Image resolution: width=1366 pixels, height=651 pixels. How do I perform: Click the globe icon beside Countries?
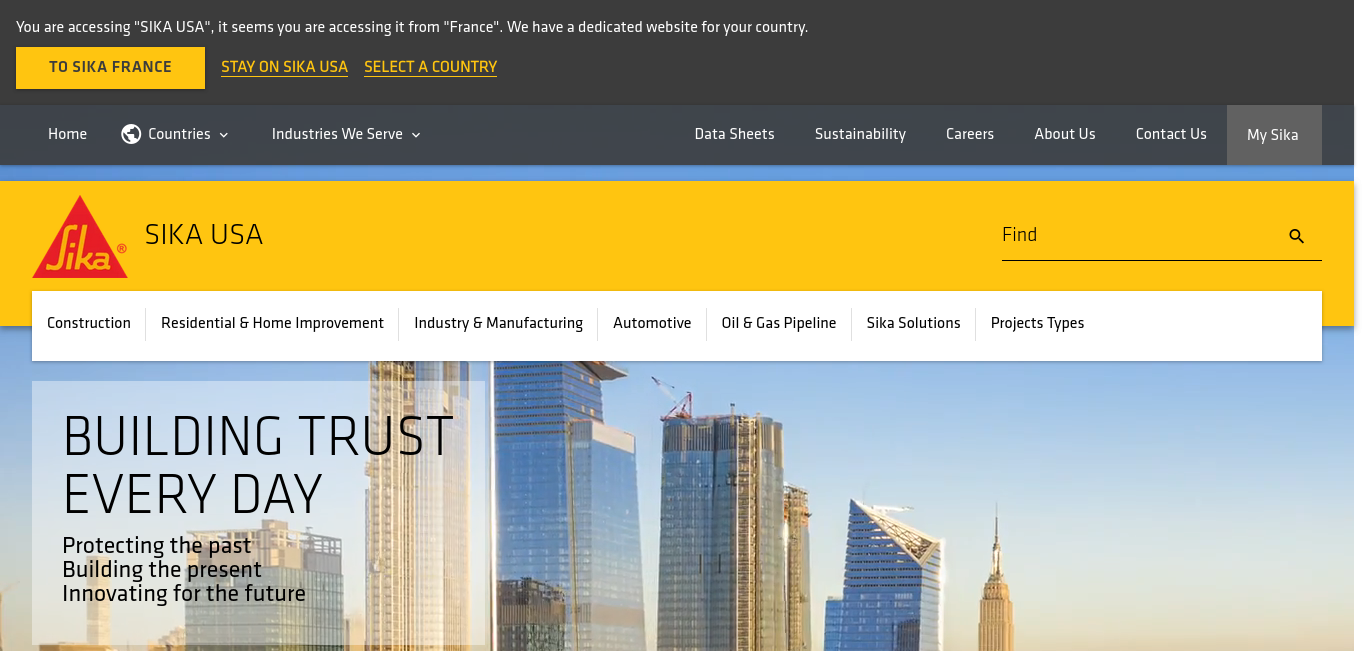click(x=131, y=134)
